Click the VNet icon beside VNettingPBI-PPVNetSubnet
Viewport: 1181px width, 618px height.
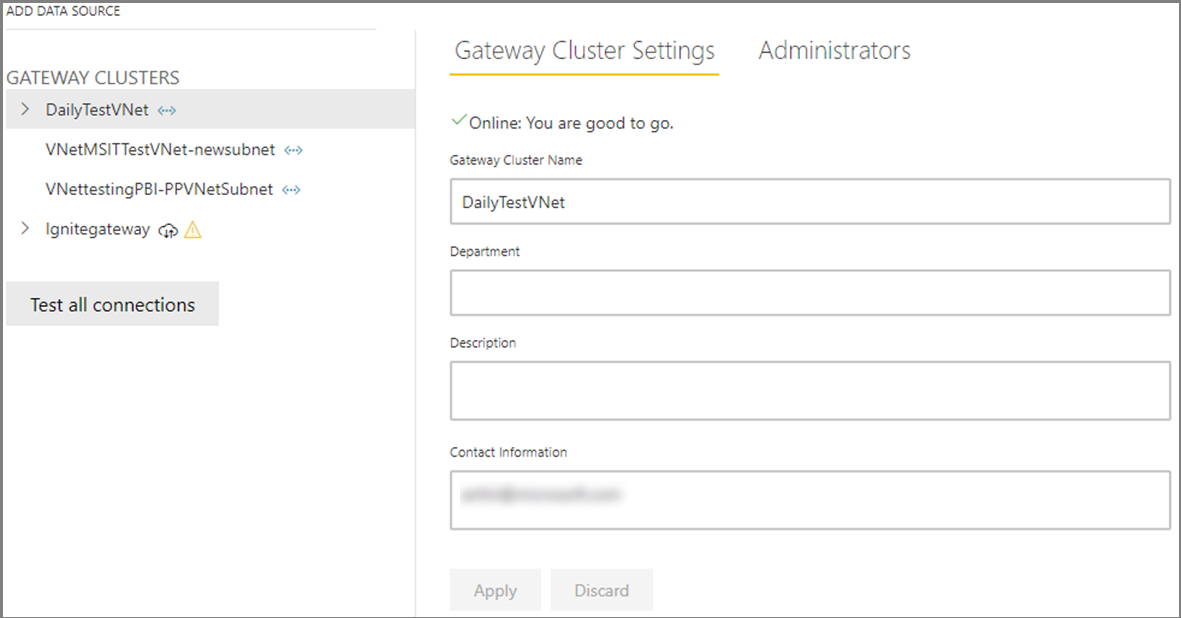(291, 189)
